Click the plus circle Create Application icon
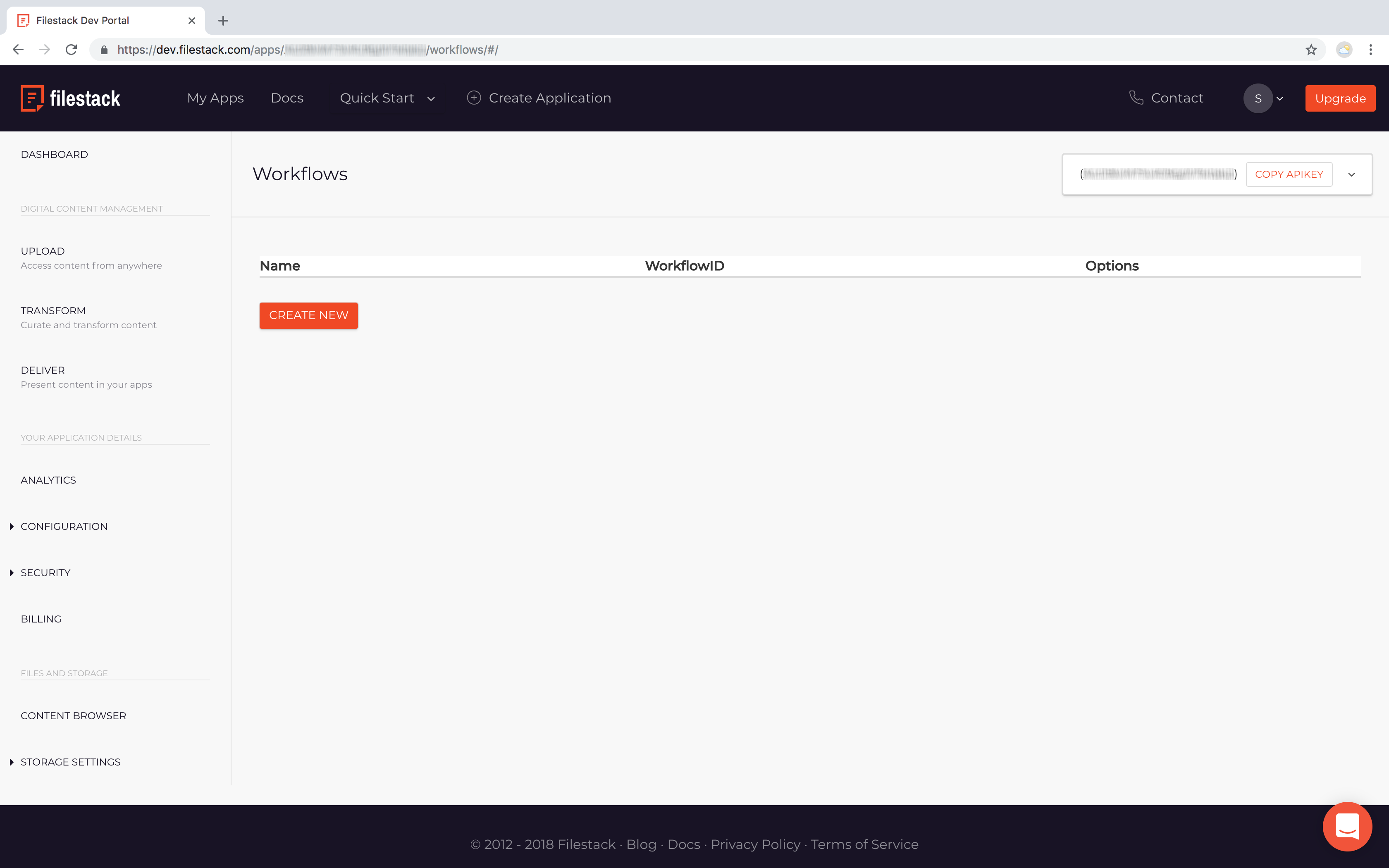This screenshot has width=1389, height=868. 473,98
